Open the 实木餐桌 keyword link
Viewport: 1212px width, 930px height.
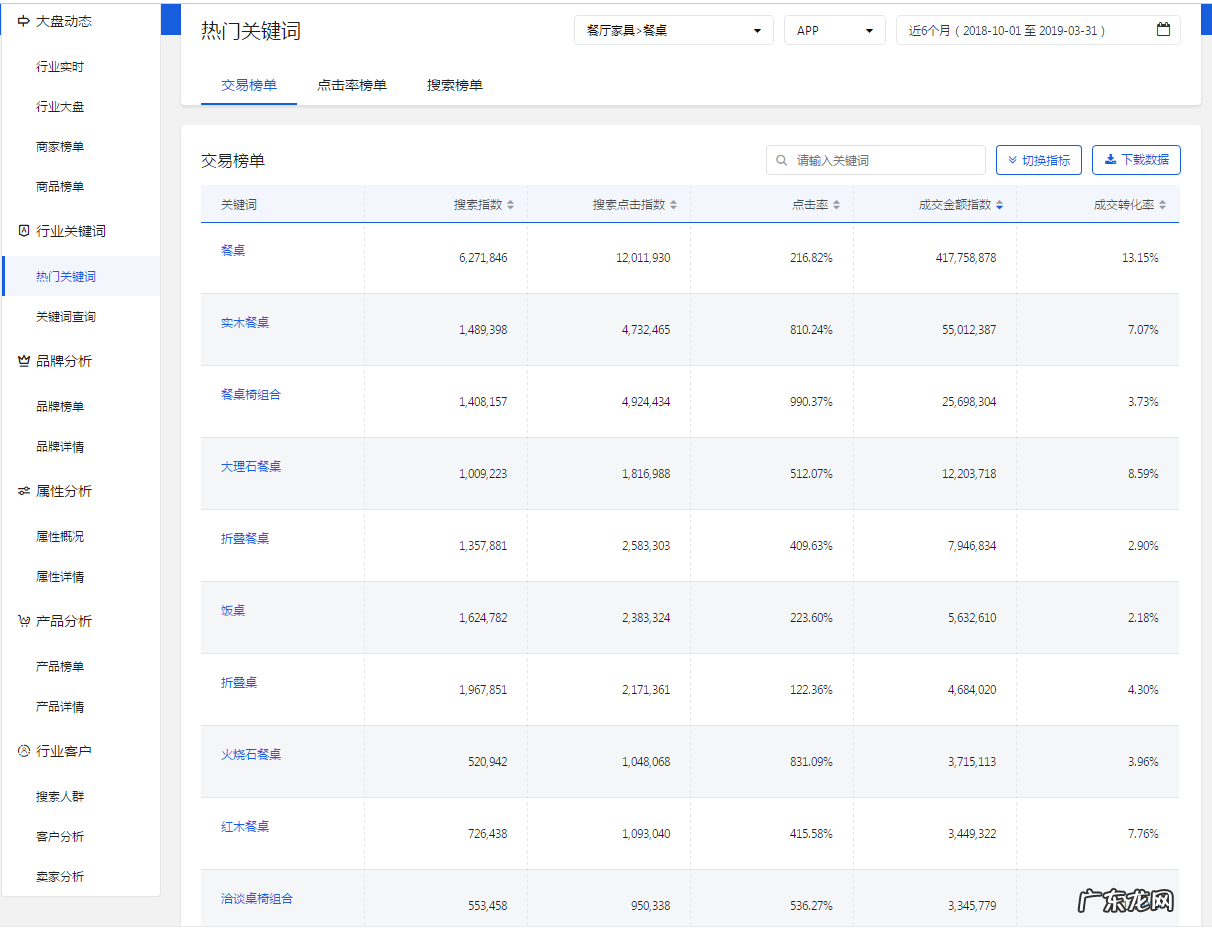click(243, 321)
